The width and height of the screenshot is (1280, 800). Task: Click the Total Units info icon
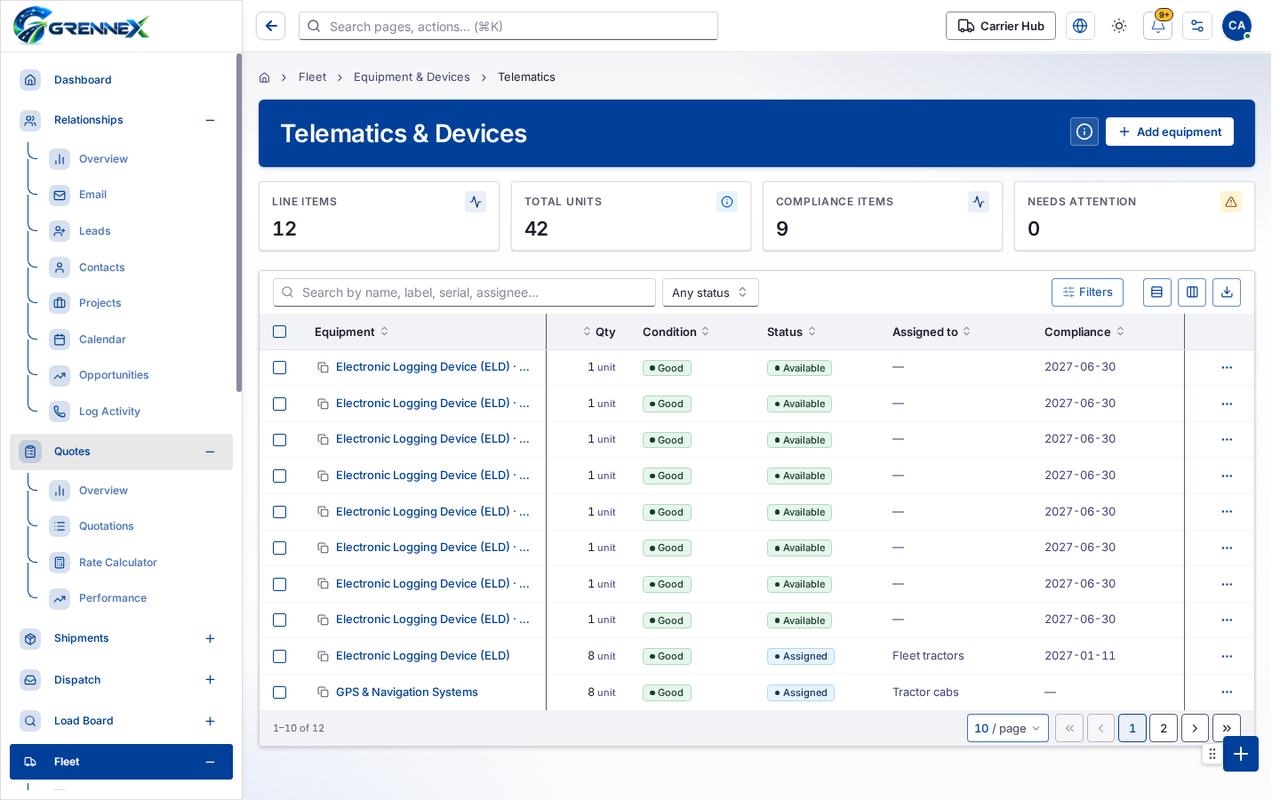[727, 202]
